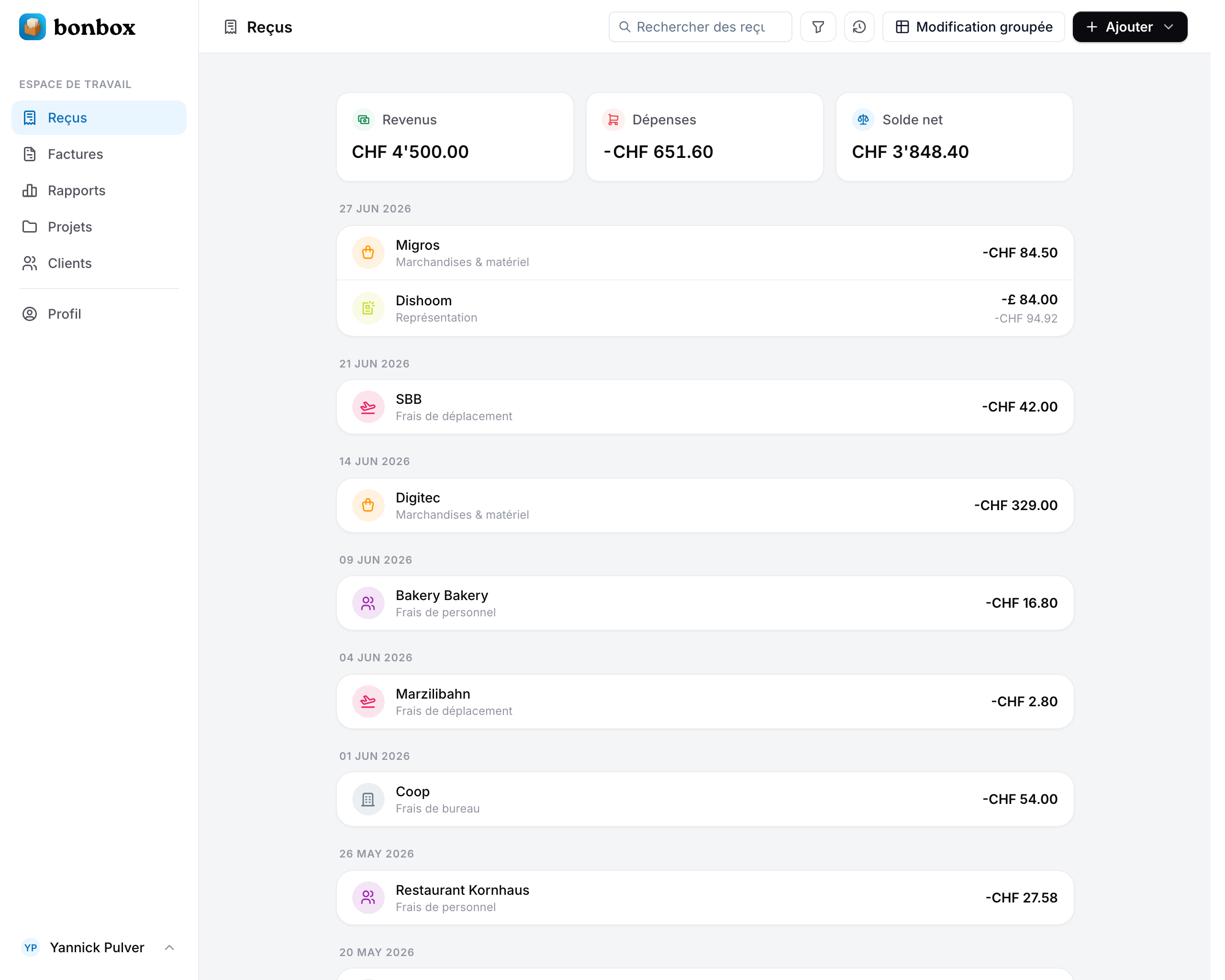Click the Solde net amount CHF 3'848.40

point(910,152)
